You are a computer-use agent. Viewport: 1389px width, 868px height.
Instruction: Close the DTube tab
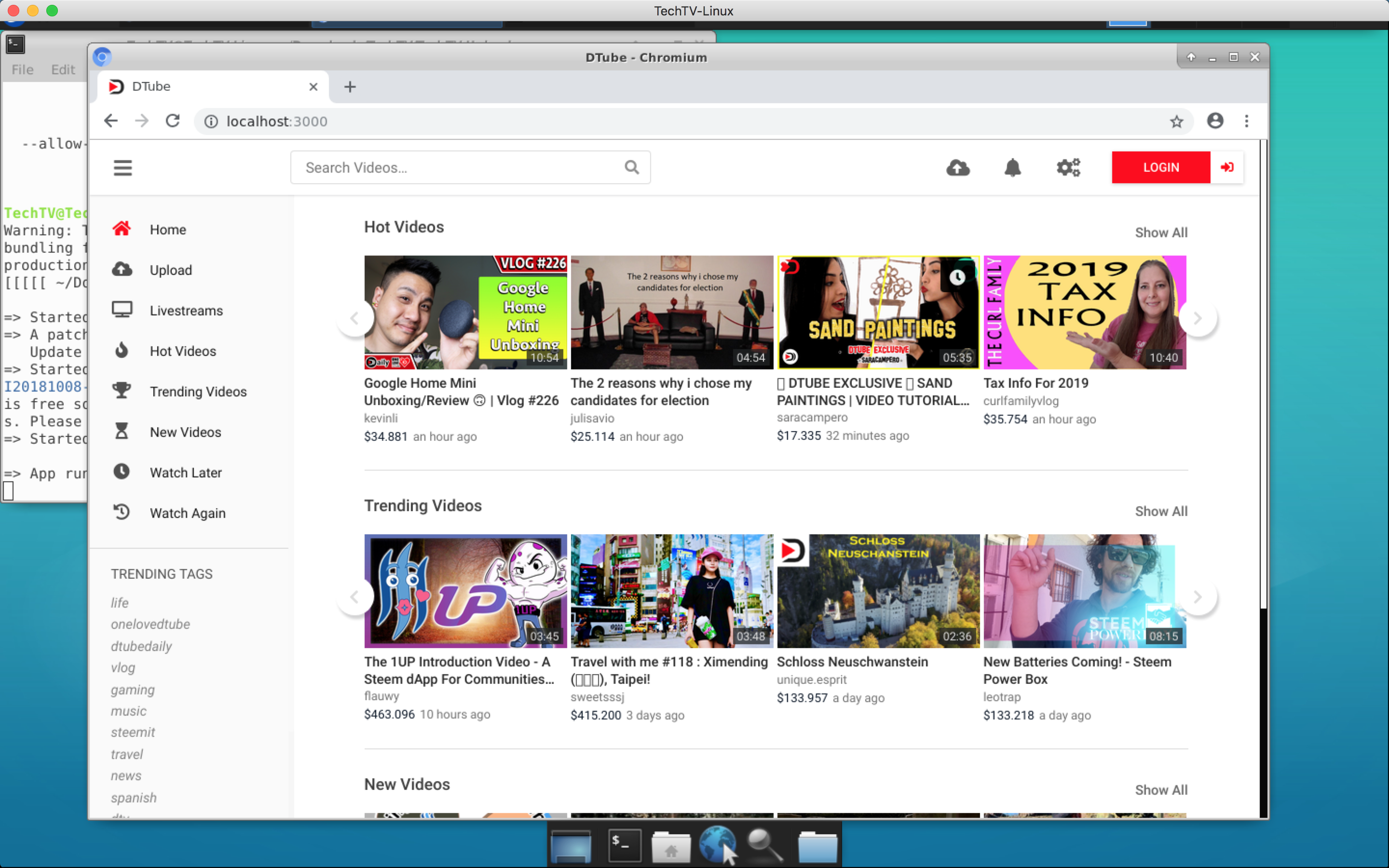tap(313, 87)
